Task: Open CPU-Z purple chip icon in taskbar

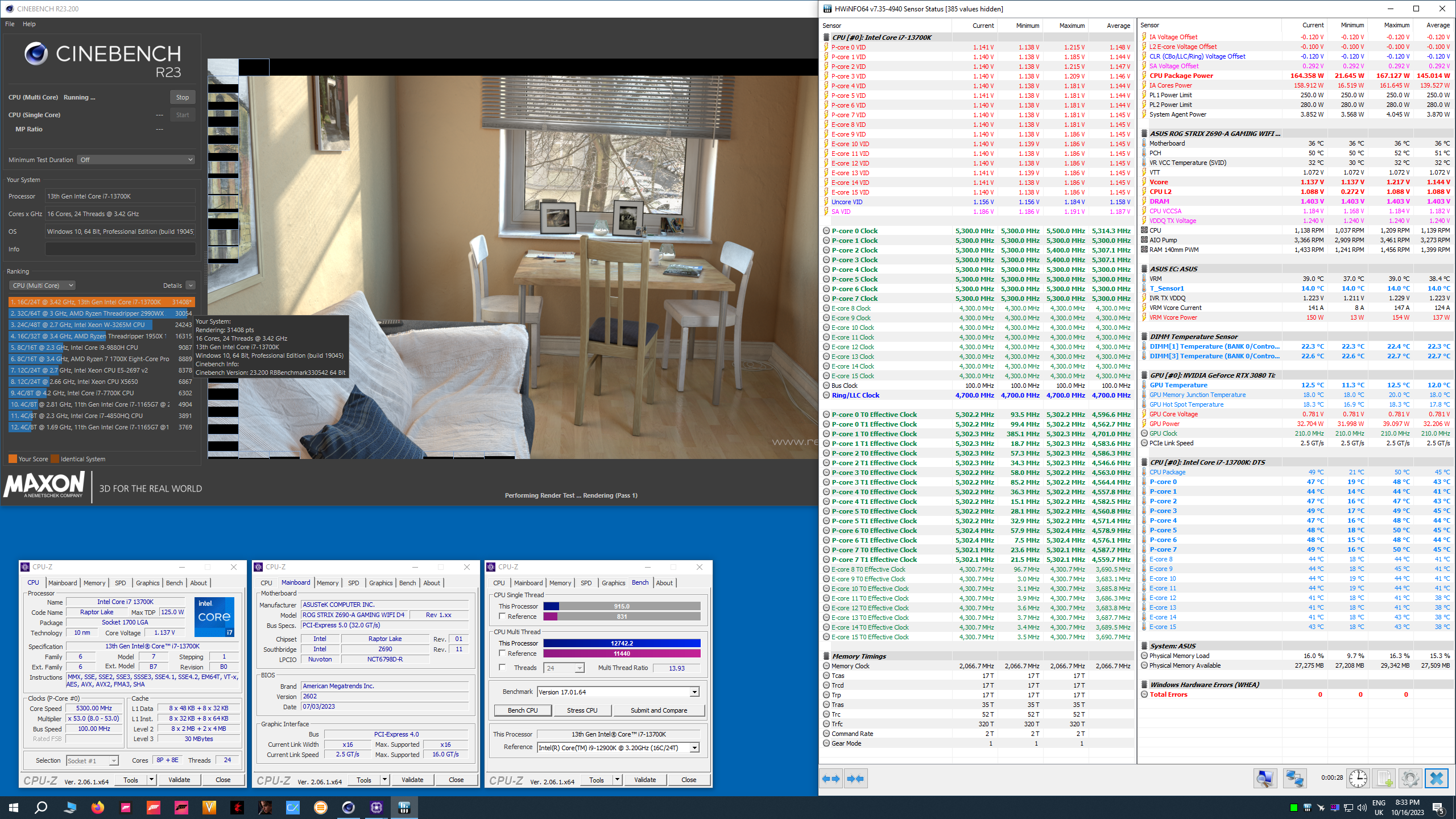Action: 376,807
